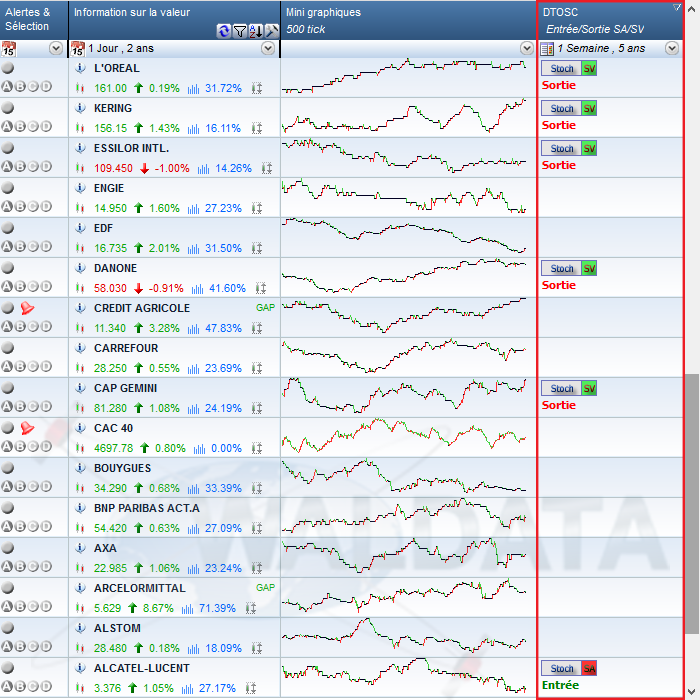Open the 1 Jour, 2 ans period dropdown
The image size is (700, 700).
pos(268,48)
